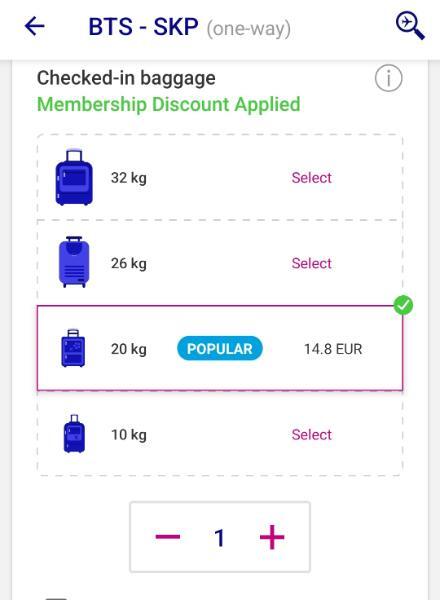
Task: Tap the 26 kg suitcase icon
Action: click(74, 262)
